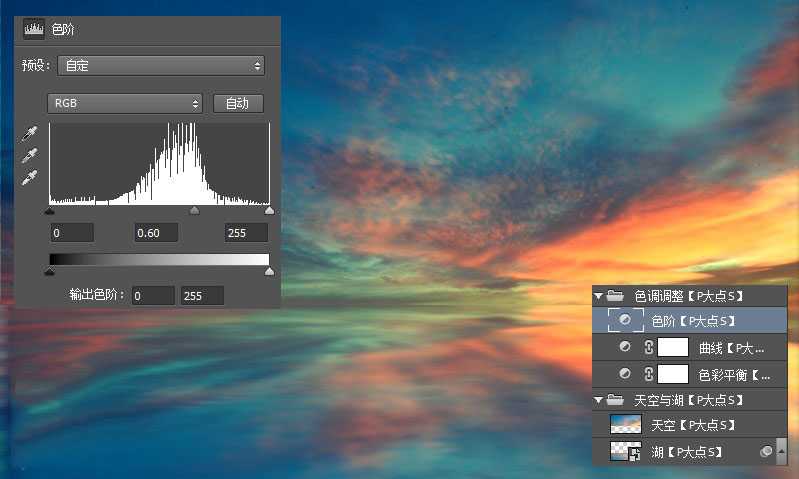Select the gray point eyedropper
This screenshot has width=799, height=479.
[x=31, y=156]
